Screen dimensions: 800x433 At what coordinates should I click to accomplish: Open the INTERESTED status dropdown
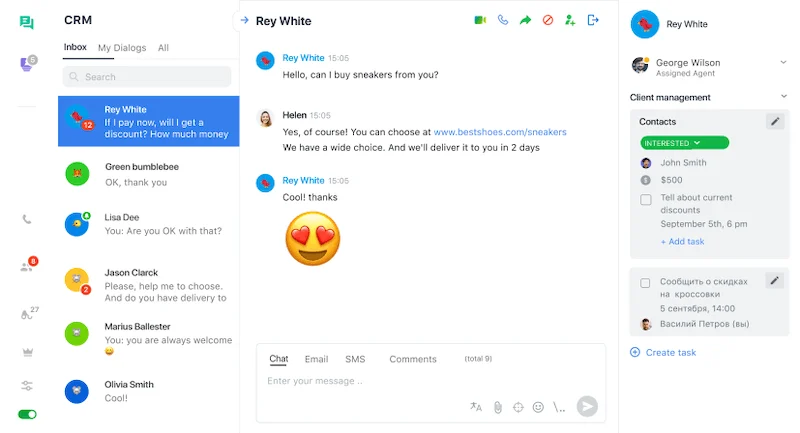click(685, 143)
